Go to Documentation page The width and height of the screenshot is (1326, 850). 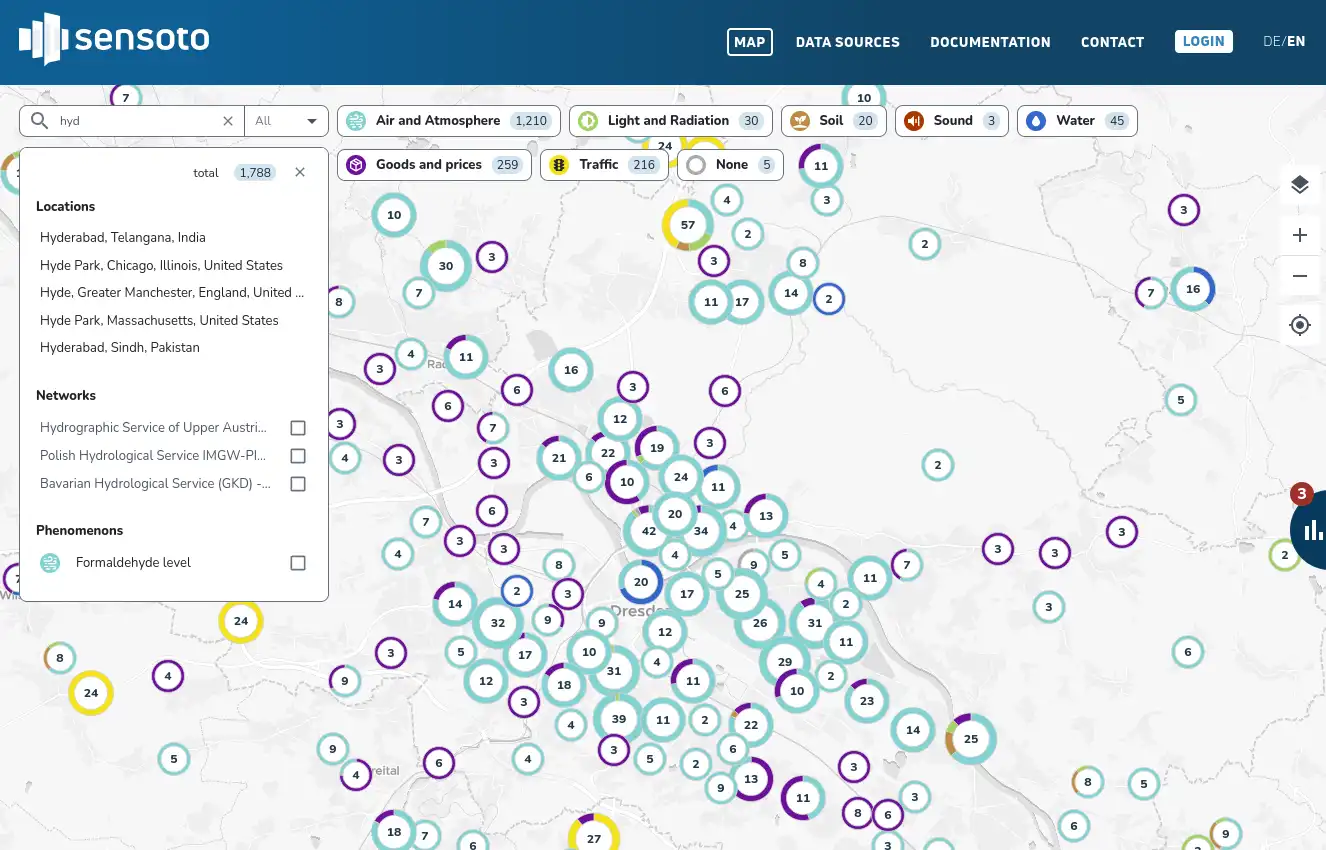(x=989, y=42)
